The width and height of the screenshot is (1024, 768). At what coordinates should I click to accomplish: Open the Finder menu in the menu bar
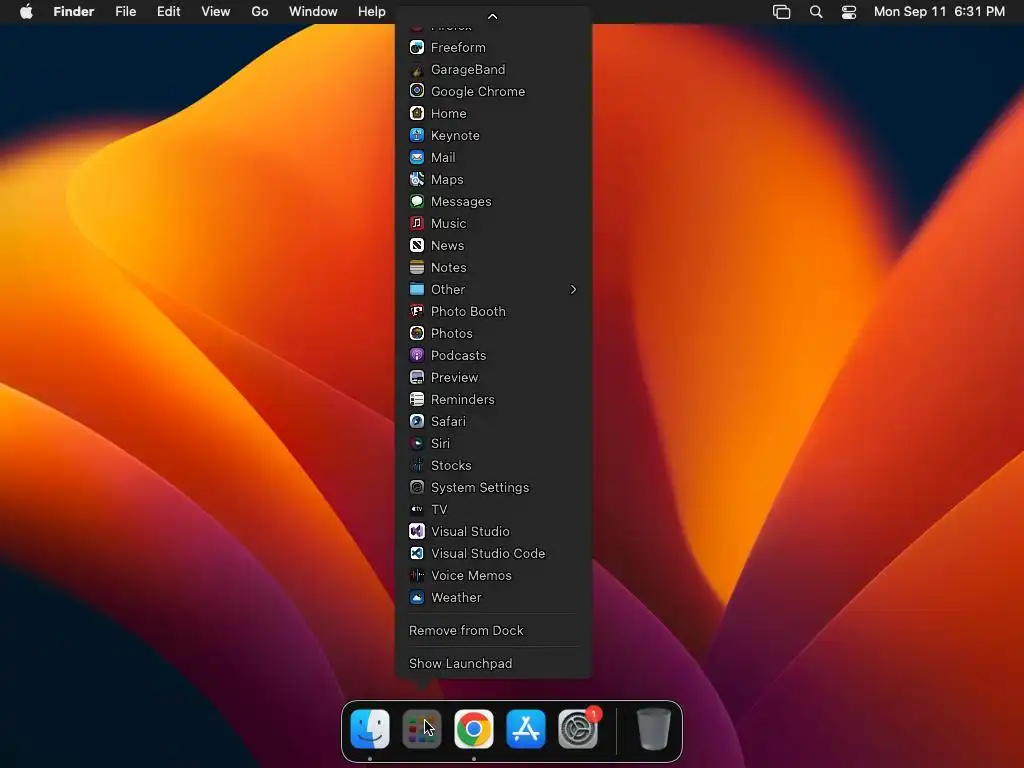pos(74,12)
